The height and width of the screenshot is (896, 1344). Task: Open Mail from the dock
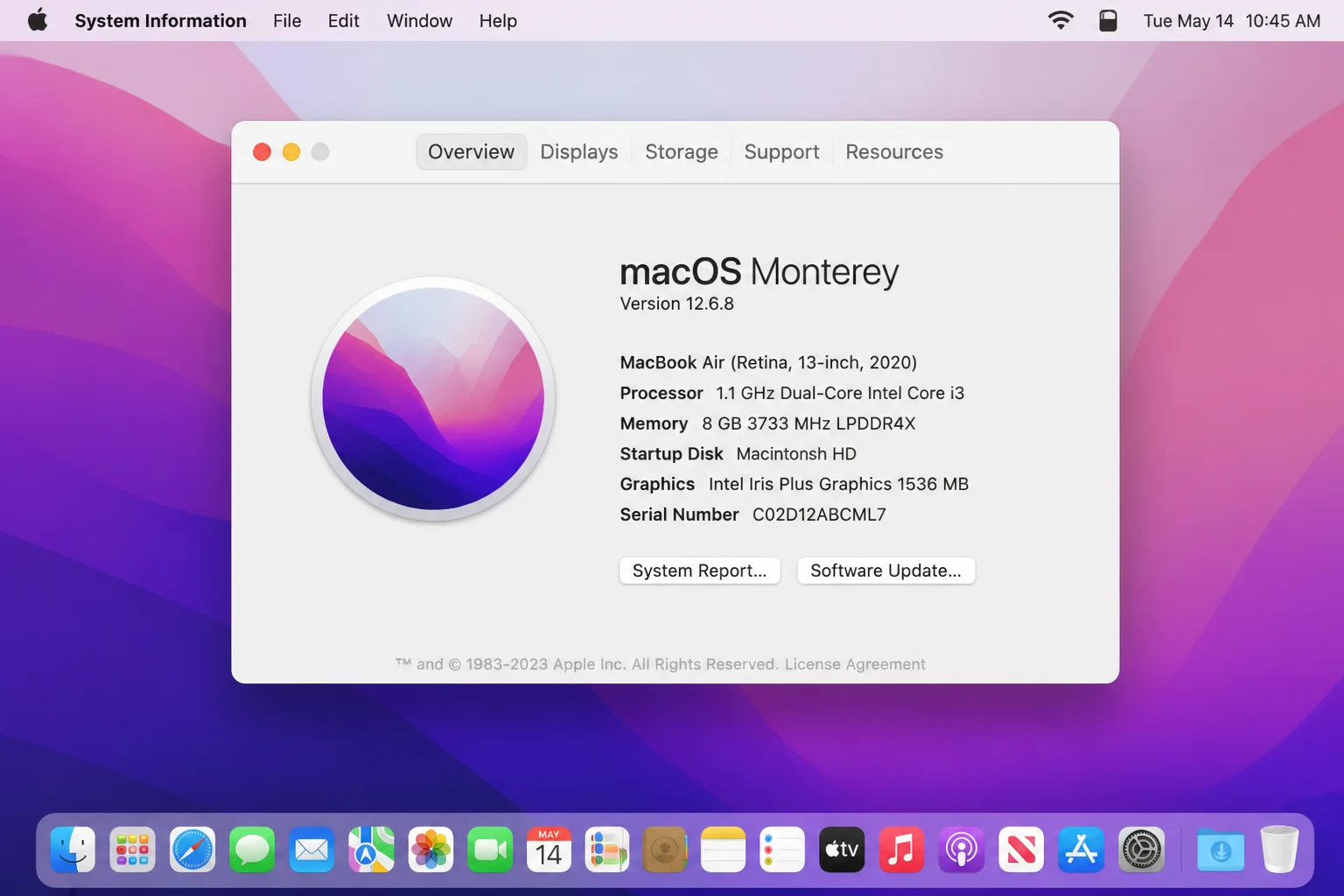click(311, 850)
